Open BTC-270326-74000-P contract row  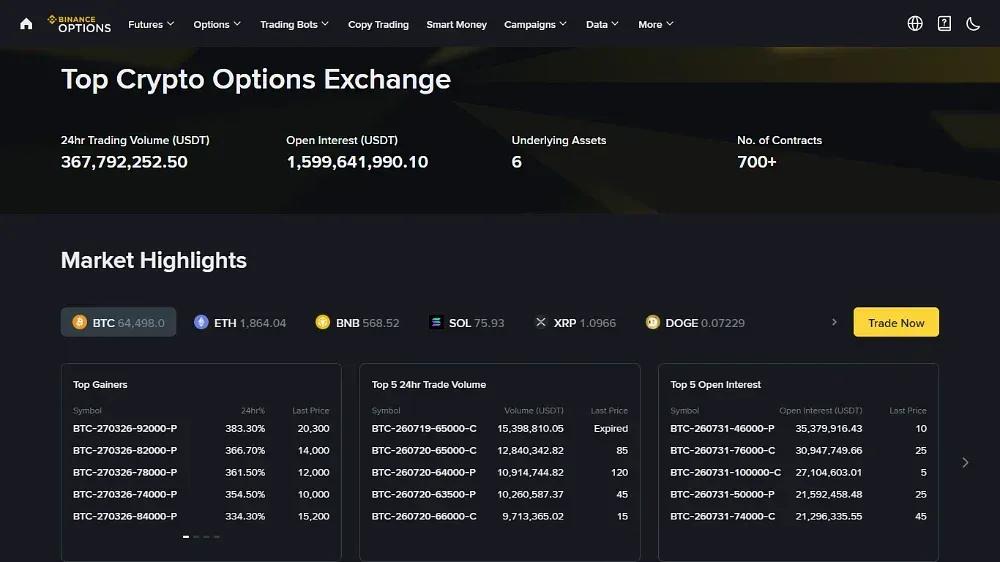[201, 494]
